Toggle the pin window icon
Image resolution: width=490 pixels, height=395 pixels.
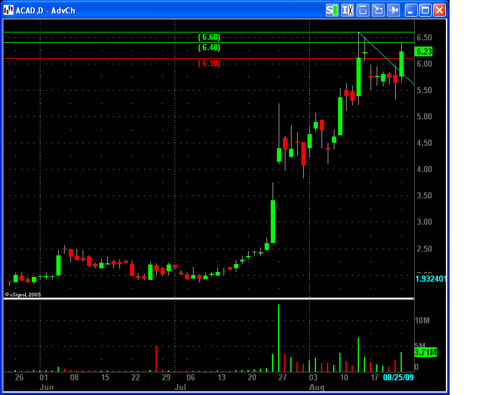(x=393, y=10)
